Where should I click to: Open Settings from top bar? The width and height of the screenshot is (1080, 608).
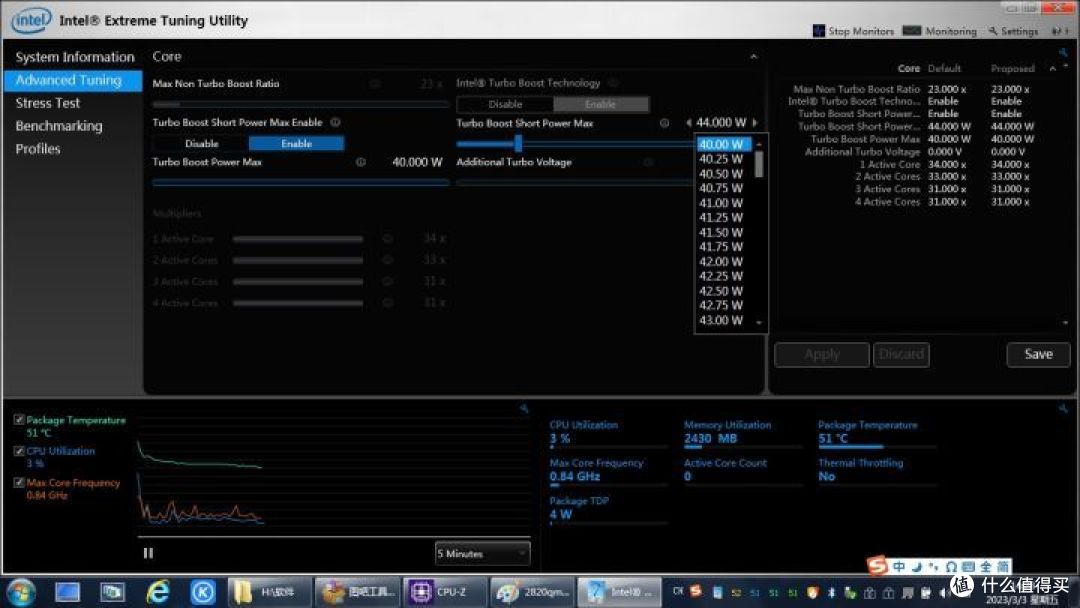(x=1013, y=31)
